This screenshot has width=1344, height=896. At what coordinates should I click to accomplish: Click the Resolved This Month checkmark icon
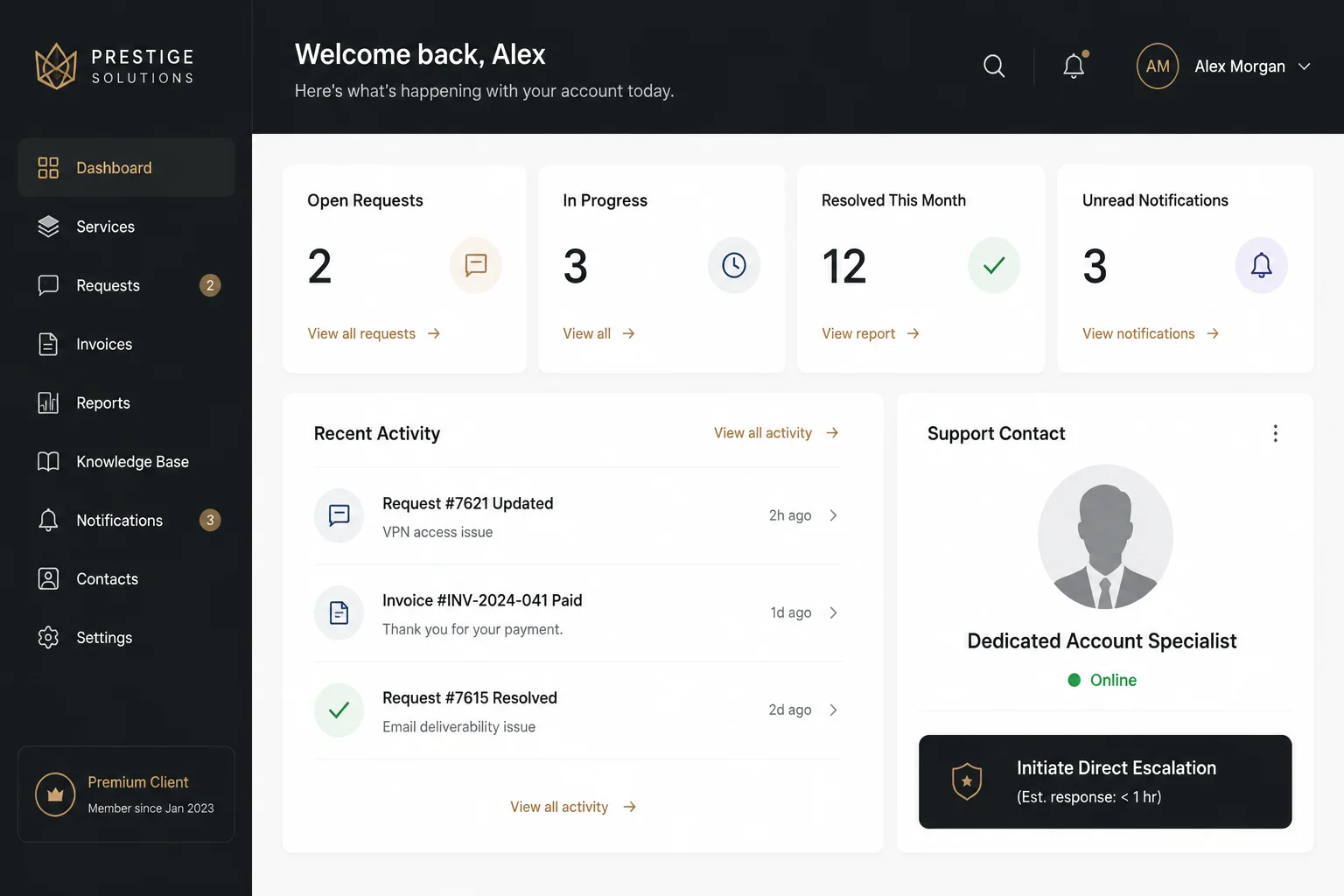click(x=994, y=265)
